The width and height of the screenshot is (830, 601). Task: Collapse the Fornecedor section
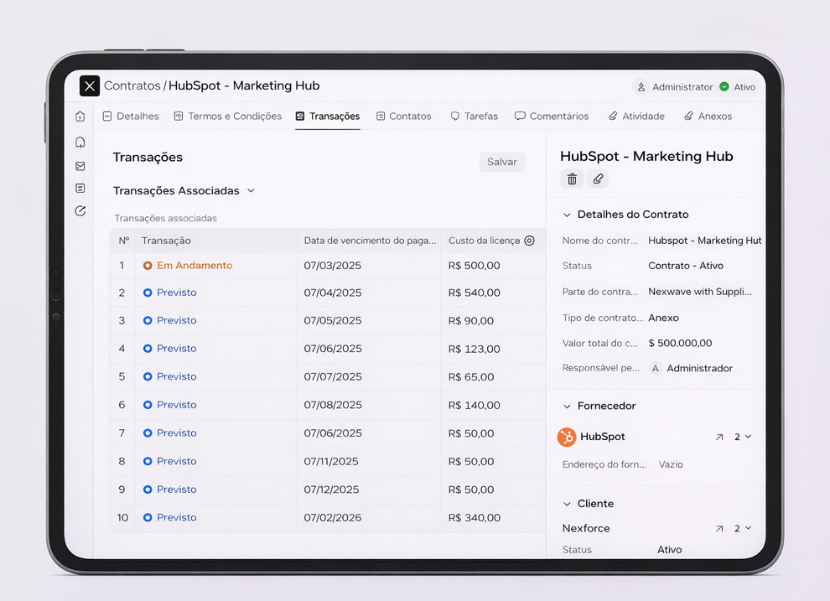[x=567, y=407]
